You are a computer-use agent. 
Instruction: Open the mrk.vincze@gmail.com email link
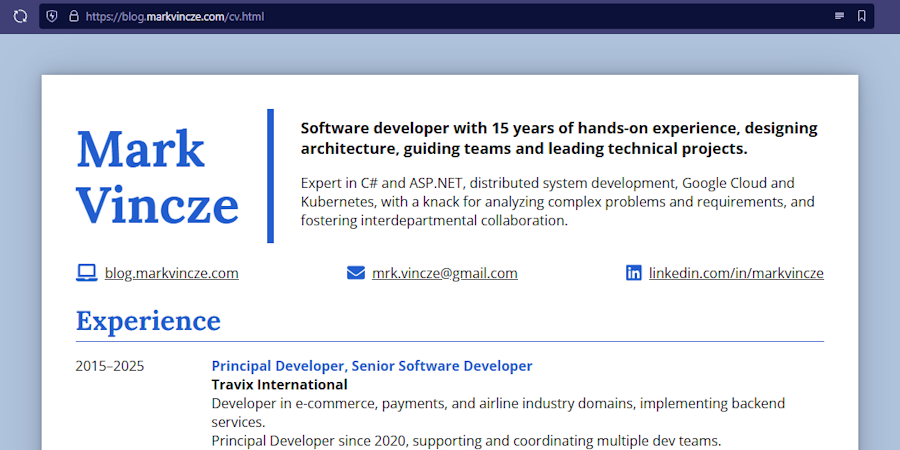point(445,273)
